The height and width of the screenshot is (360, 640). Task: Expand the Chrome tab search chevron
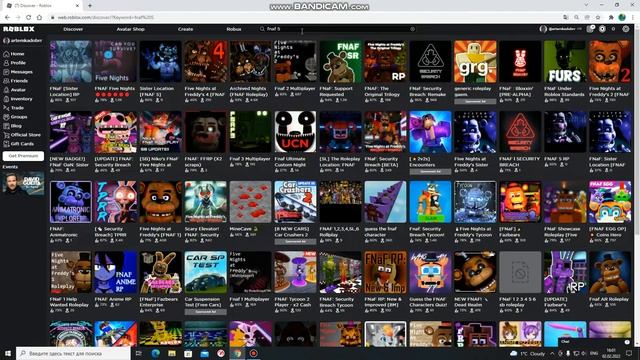586,5
